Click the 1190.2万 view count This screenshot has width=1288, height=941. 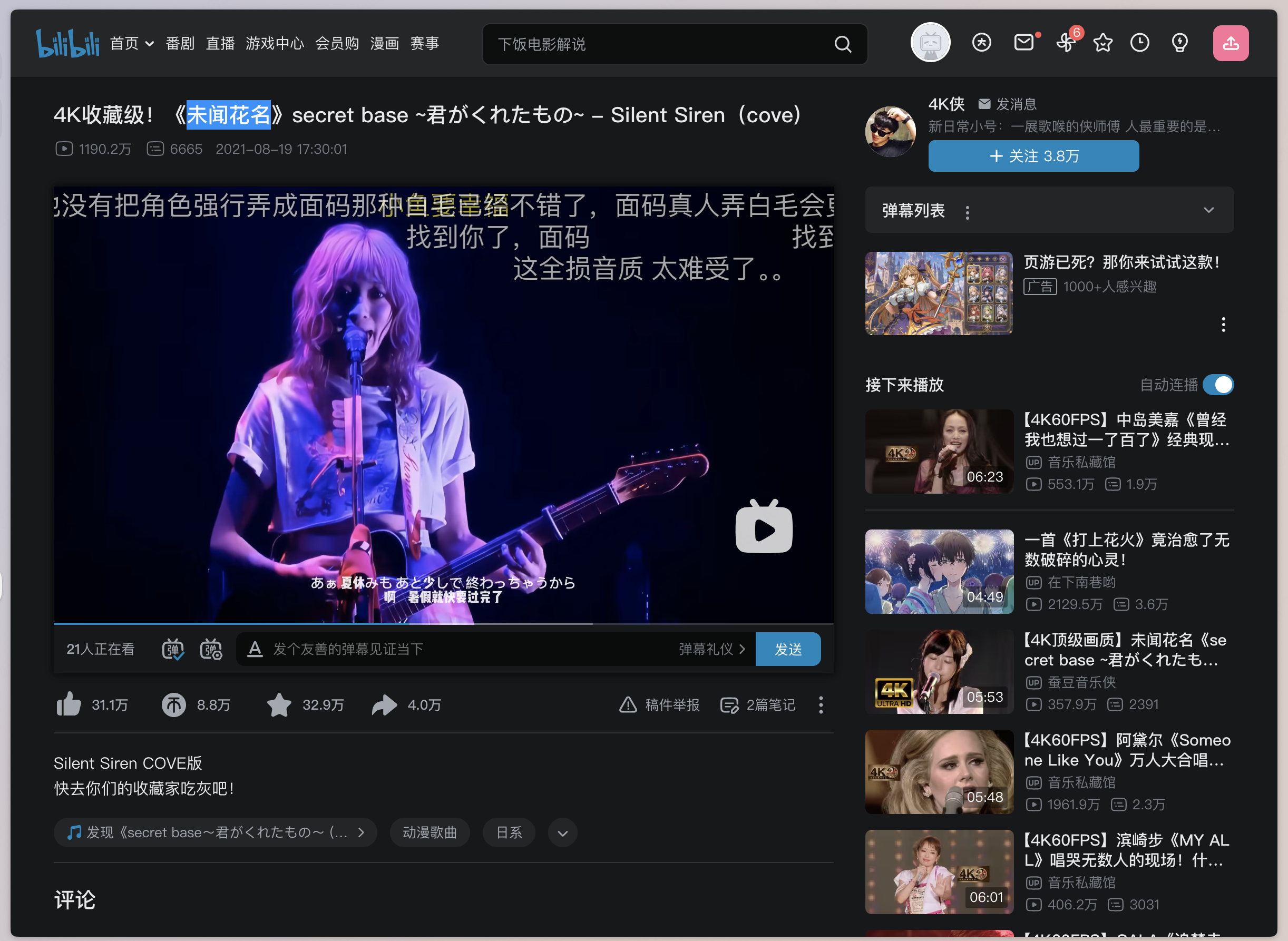tap(93, 149)
